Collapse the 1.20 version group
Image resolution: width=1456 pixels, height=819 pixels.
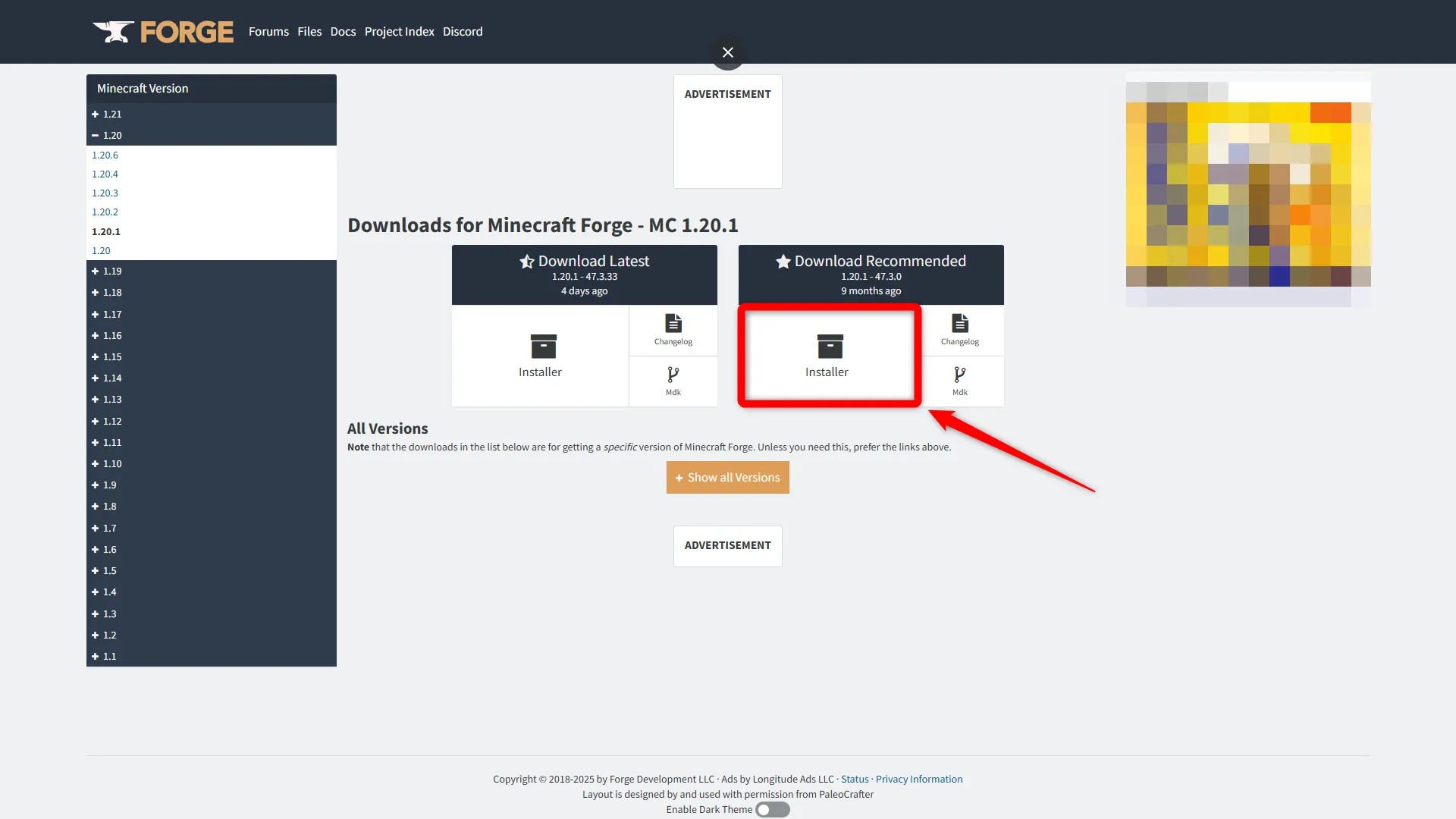tap(212, 135)
